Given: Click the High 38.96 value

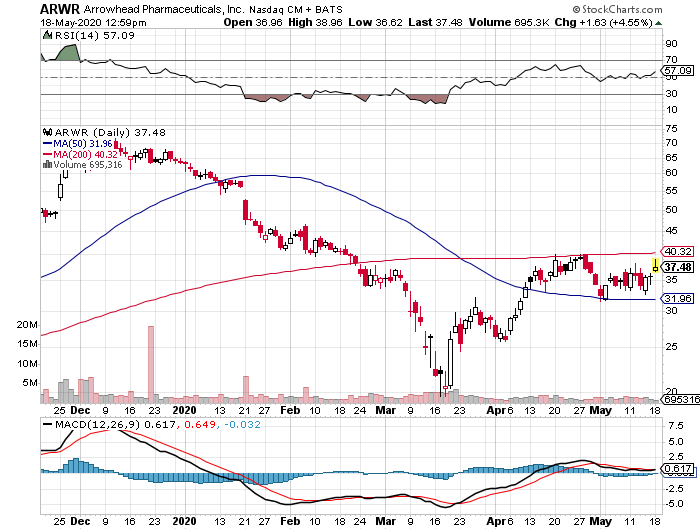Looking at the screenshot, I should point(315,22).
